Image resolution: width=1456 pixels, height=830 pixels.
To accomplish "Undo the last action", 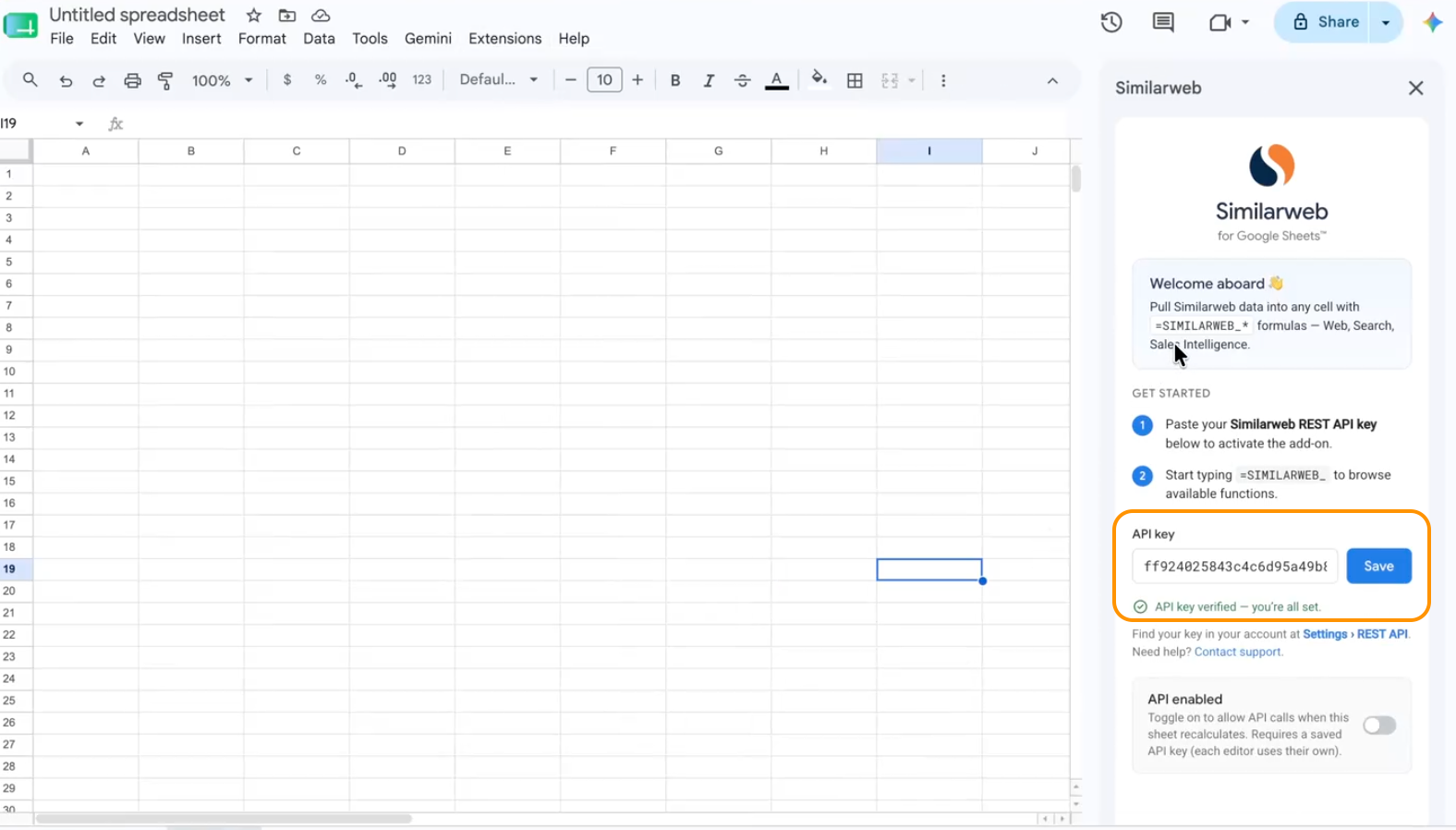I will coord(66,80).
